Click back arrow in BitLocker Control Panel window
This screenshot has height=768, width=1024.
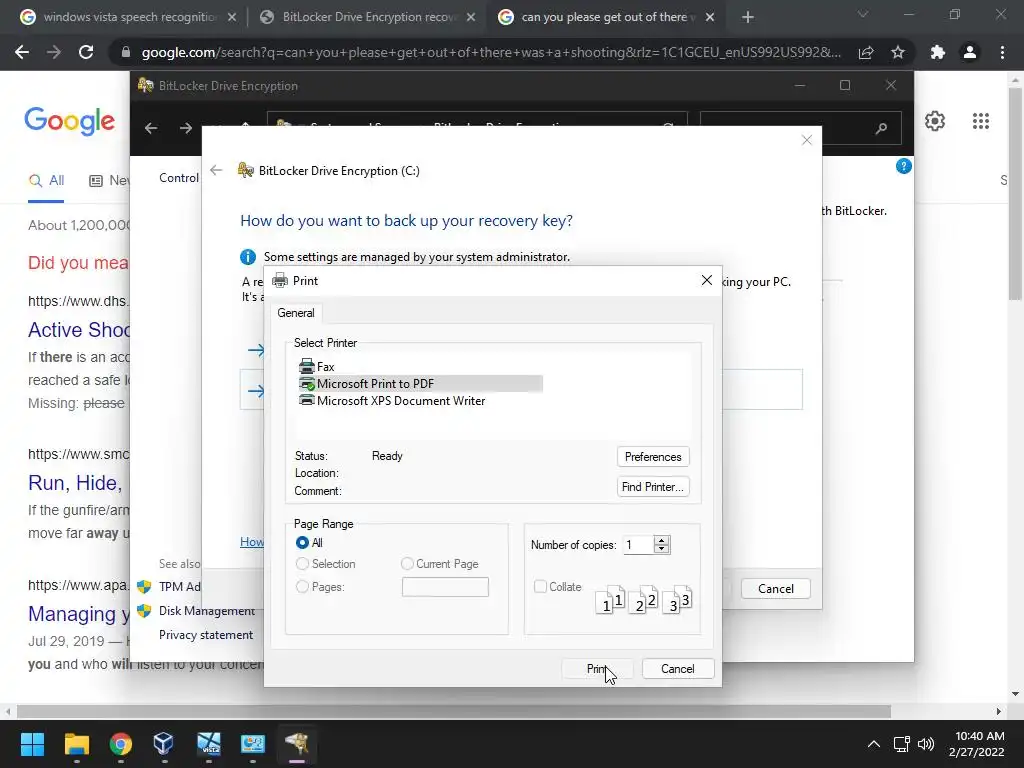(151, 128)
